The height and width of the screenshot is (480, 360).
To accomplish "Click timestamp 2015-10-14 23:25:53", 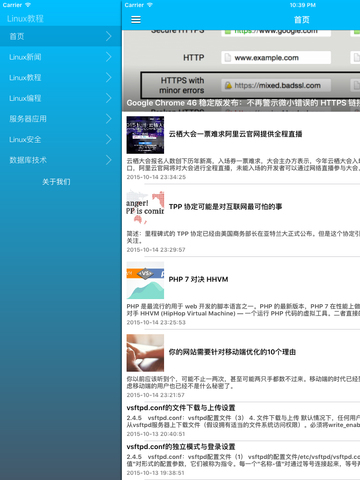I will 156,322.
